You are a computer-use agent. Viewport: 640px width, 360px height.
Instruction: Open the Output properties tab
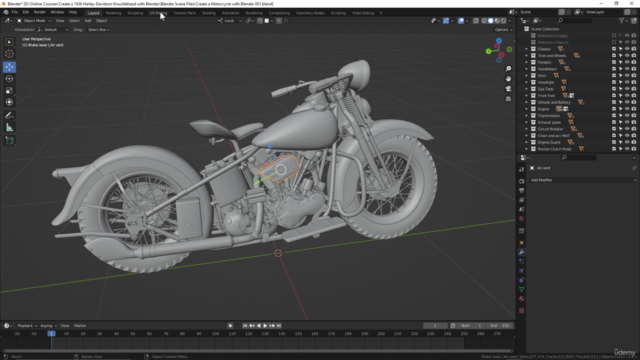click(522, 191)
